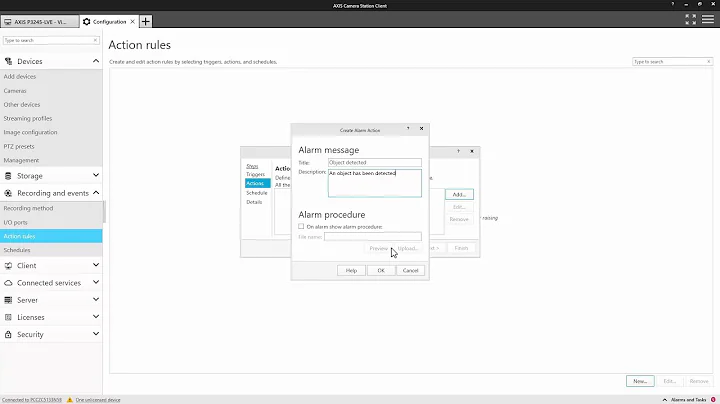
Task: Click the Storage section icon
Action: pyautogui.click(x=8, y=176)
